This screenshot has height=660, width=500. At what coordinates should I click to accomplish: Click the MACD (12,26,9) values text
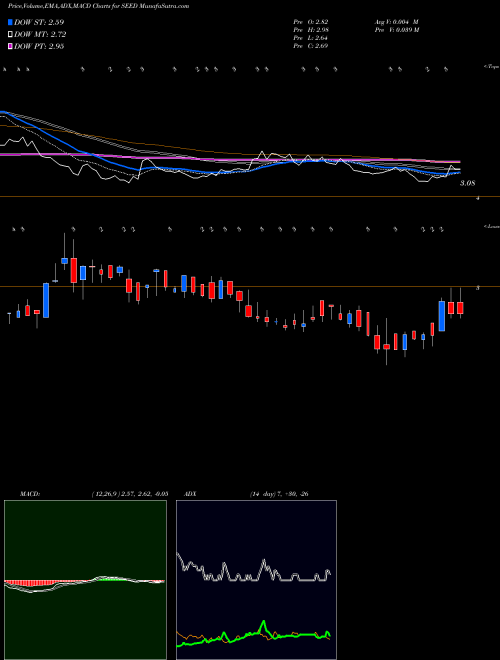click(130, 494)
